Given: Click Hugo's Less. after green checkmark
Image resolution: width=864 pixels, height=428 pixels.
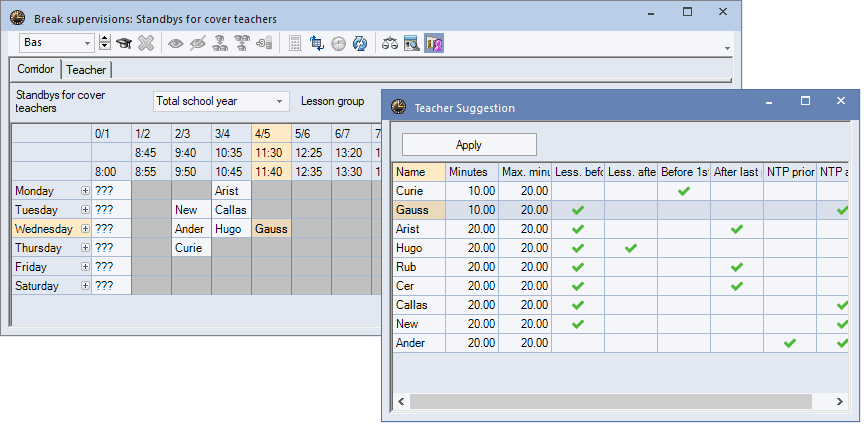Looking at the screenshot, I should click(631, 248).
